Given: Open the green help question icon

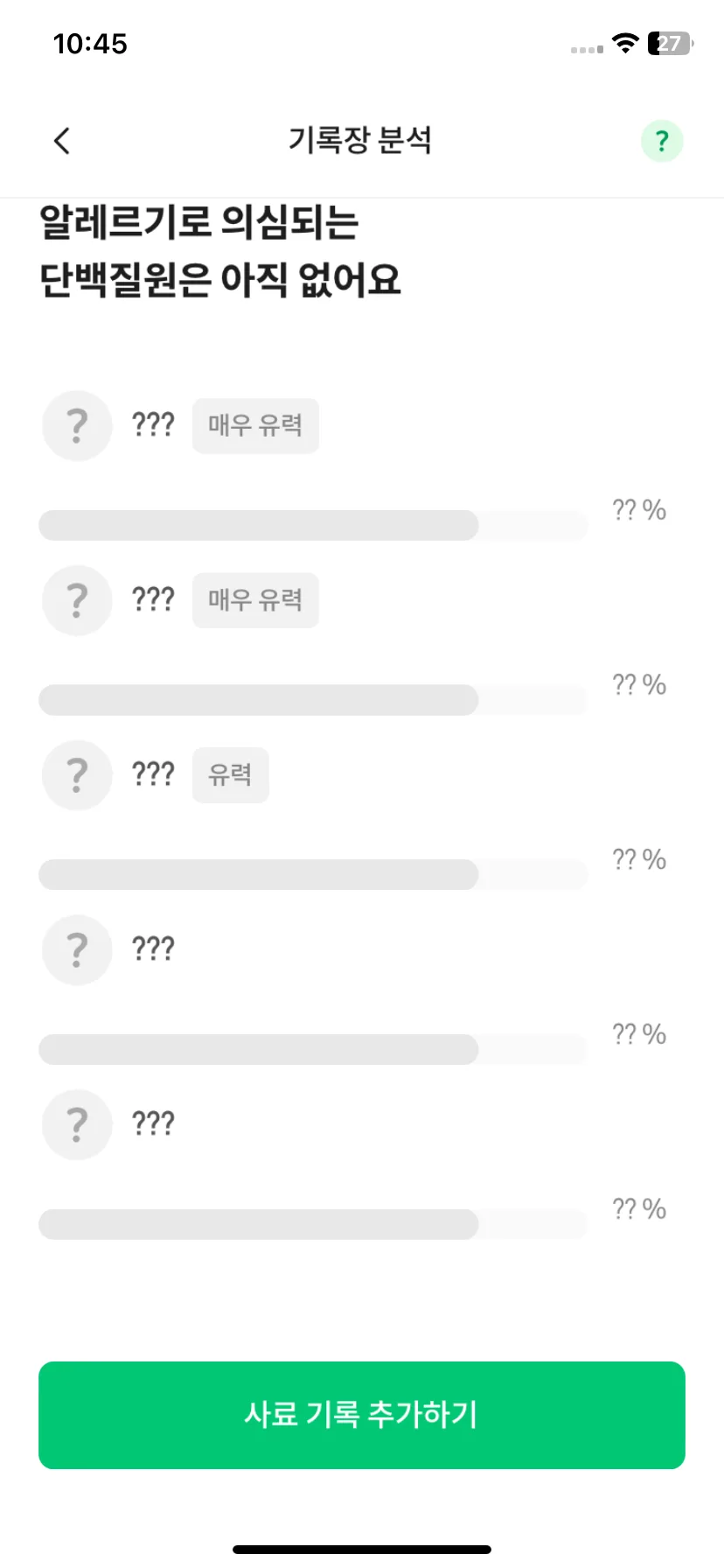Looking at the screenshot, I should pos(662,141).
